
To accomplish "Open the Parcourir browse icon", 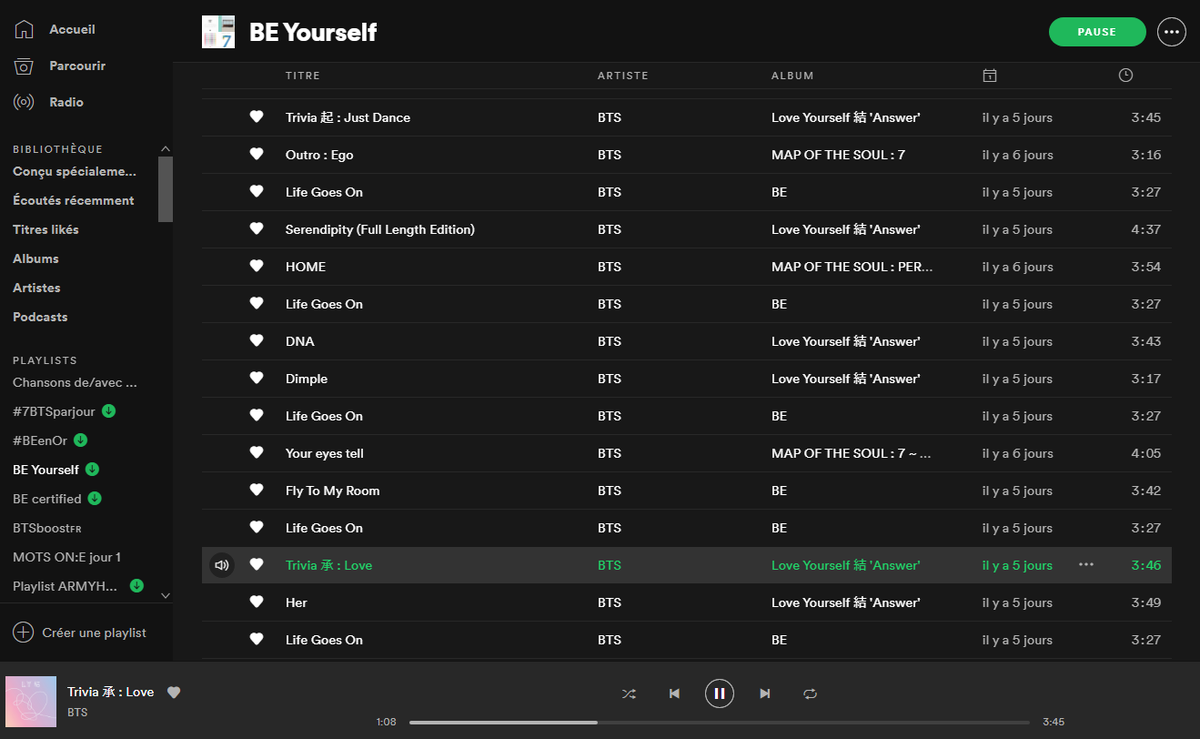I will tap(23, 66).
